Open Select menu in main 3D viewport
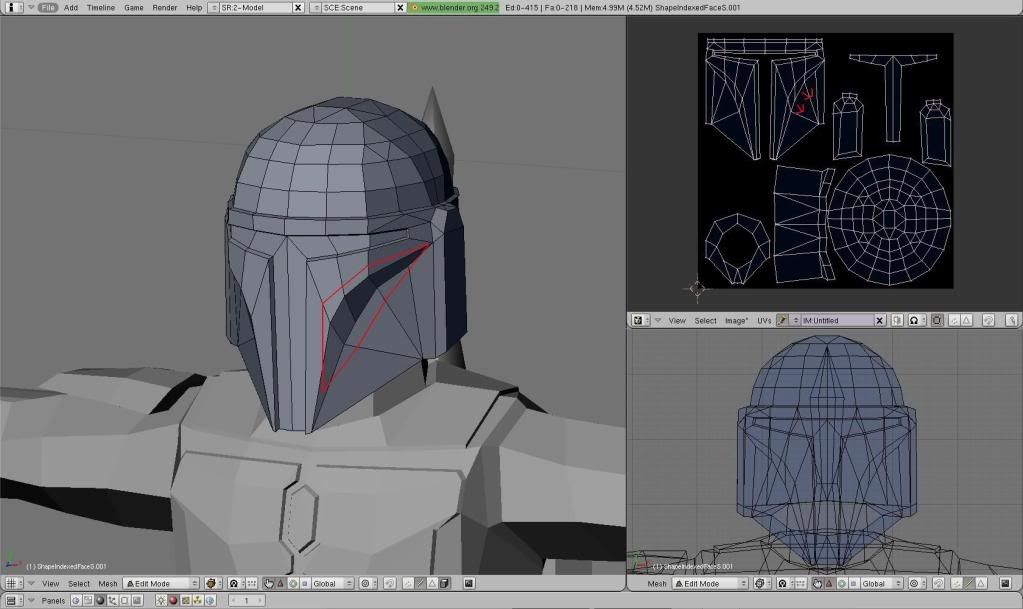Image resolution: width=1023 pixels, height=609 pixels. (x=79, y=584)
